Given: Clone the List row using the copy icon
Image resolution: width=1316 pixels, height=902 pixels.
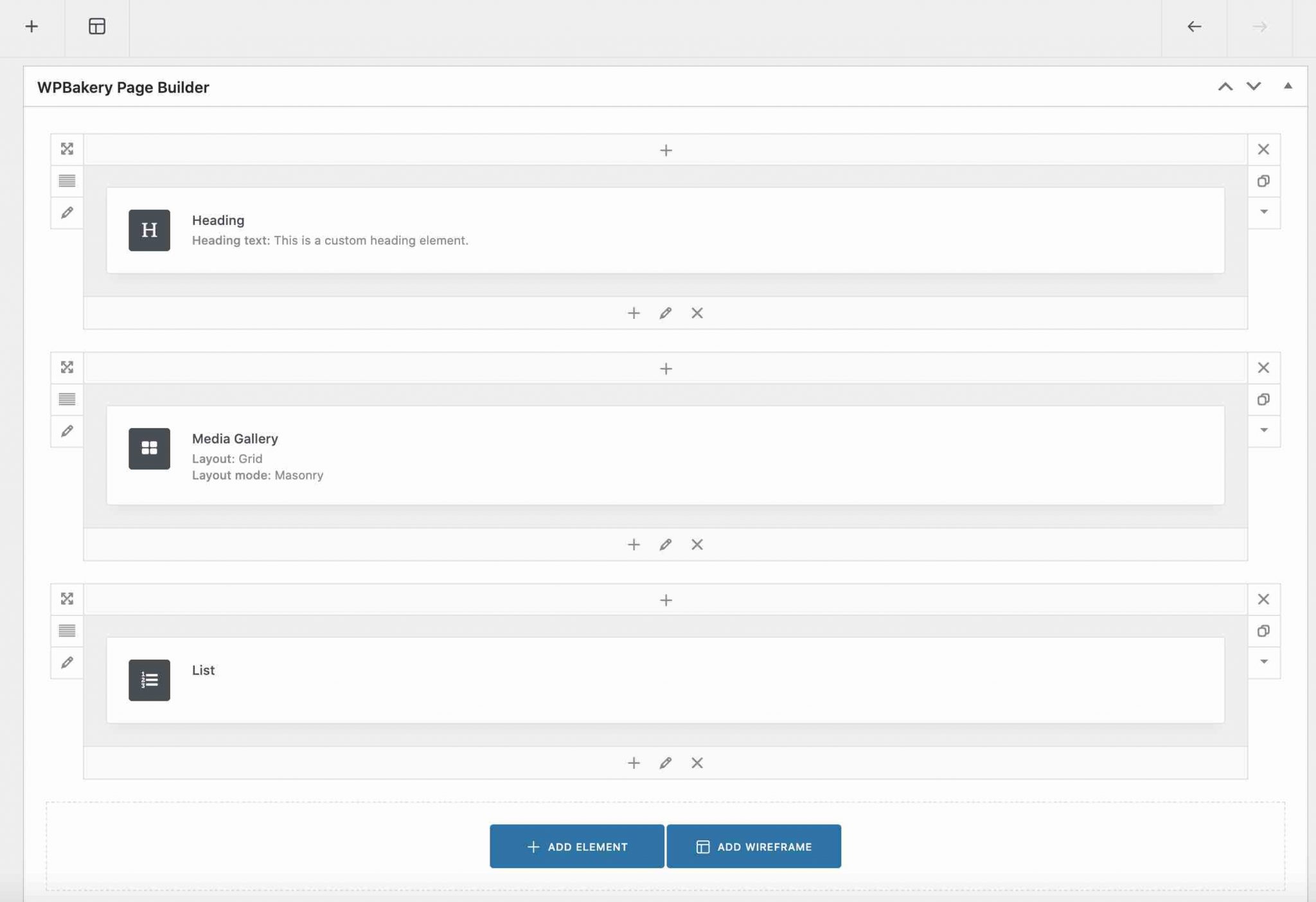Looking at the screenshot, I should (x=1264, y=631).
